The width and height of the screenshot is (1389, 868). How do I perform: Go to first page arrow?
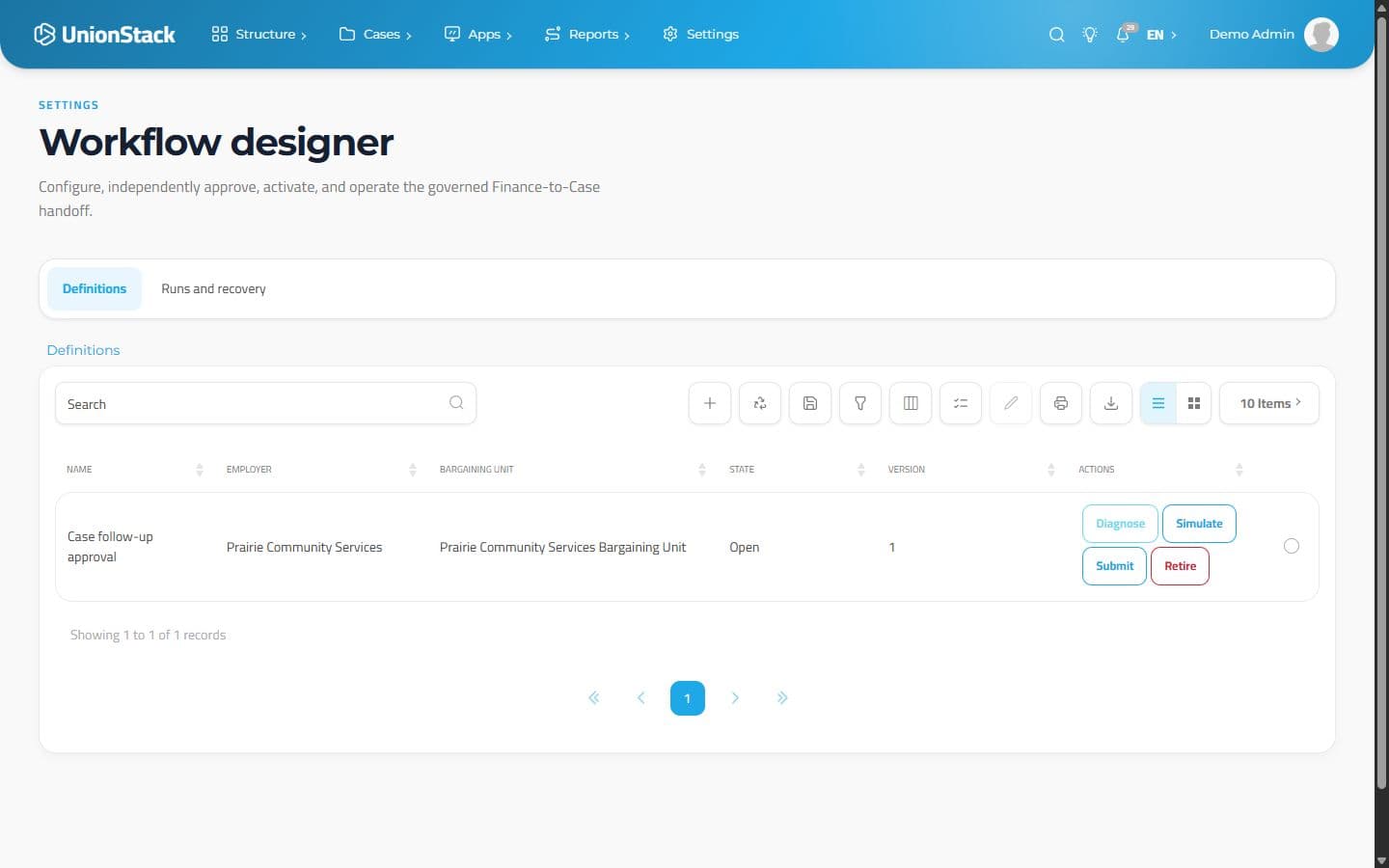tap(594, 697)
